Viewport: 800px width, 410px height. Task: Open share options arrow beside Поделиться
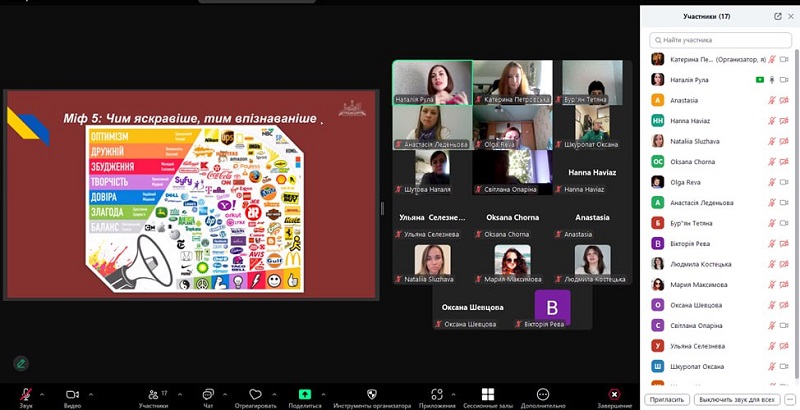point(322,394)
